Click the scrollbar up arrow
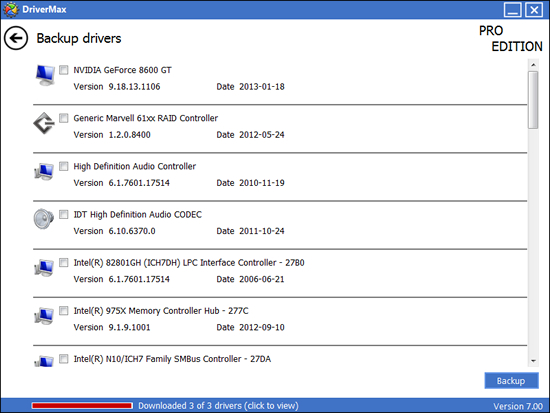The width and height of the screenshot is (550, 413). tap(534, 65)
